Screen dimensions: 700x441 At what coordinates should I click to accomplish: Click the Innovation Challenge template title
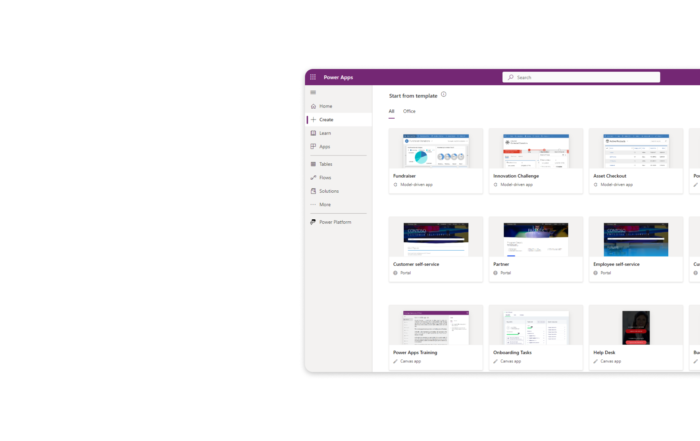(516, 176)
